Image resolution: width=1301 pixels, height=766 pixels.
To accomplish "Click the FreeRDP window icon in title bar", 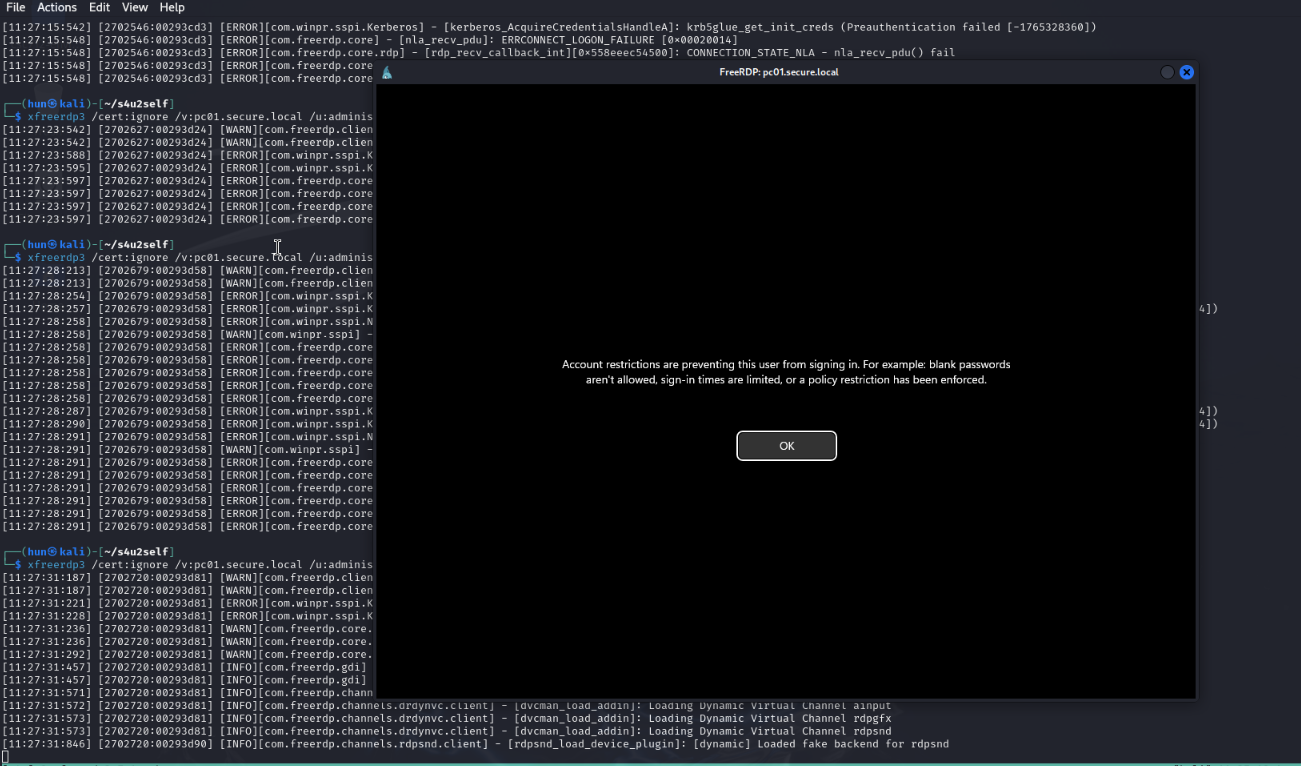I will pos(387,72).
